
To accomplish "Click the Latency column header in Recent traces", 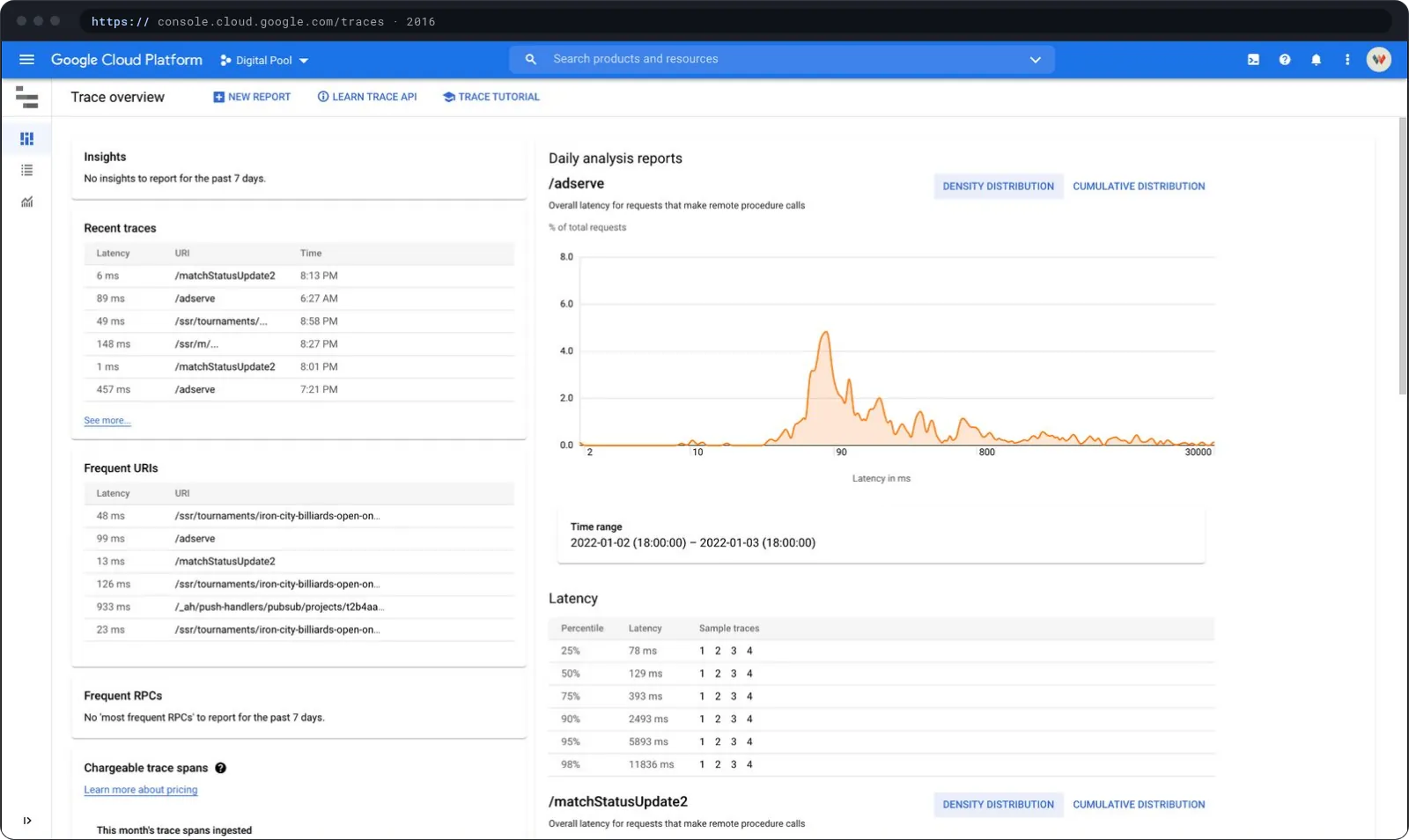I will pos(113,254).
